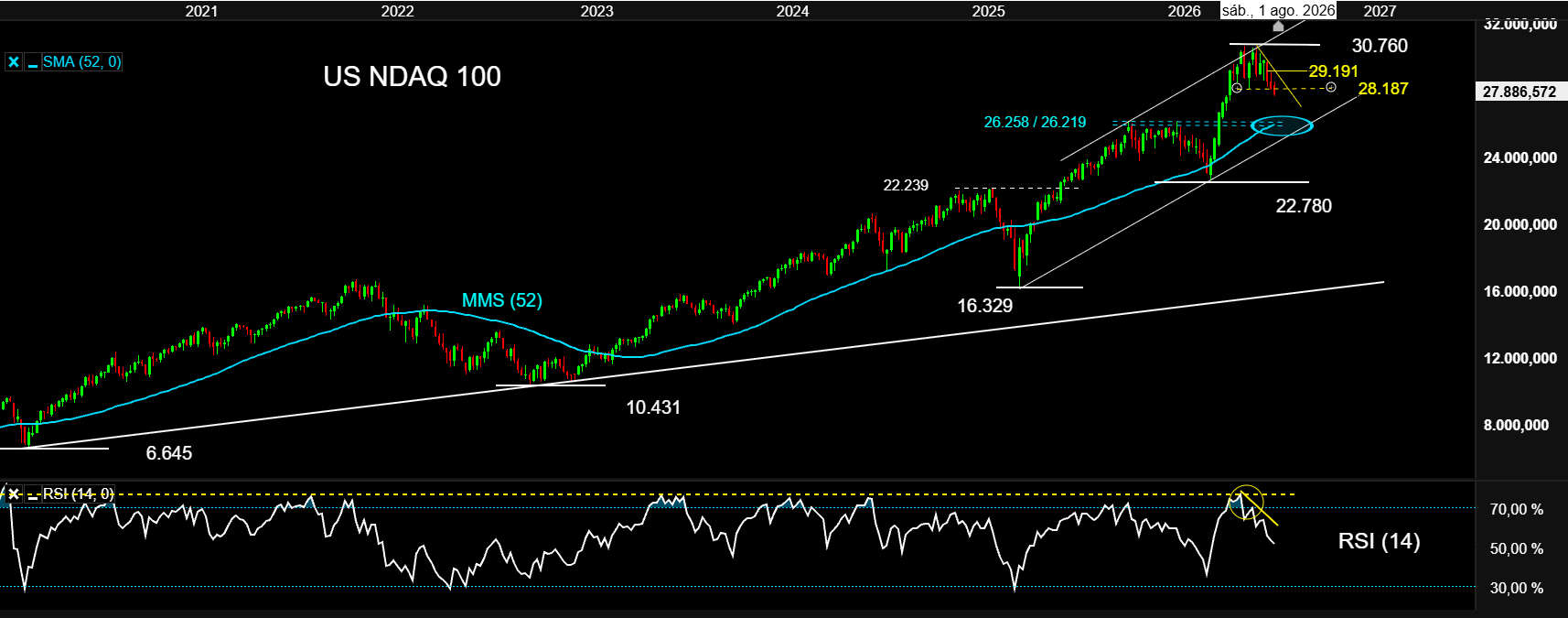Select the 22.239 level label

click(906, 185)
